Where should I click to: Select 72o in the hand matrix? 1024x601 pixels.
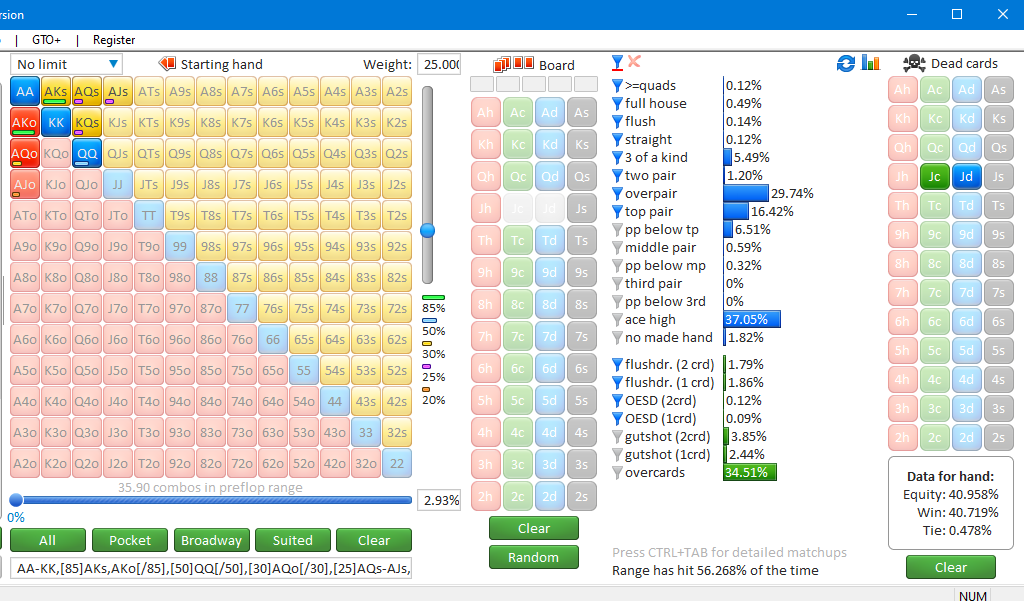(x=242, y=463)
